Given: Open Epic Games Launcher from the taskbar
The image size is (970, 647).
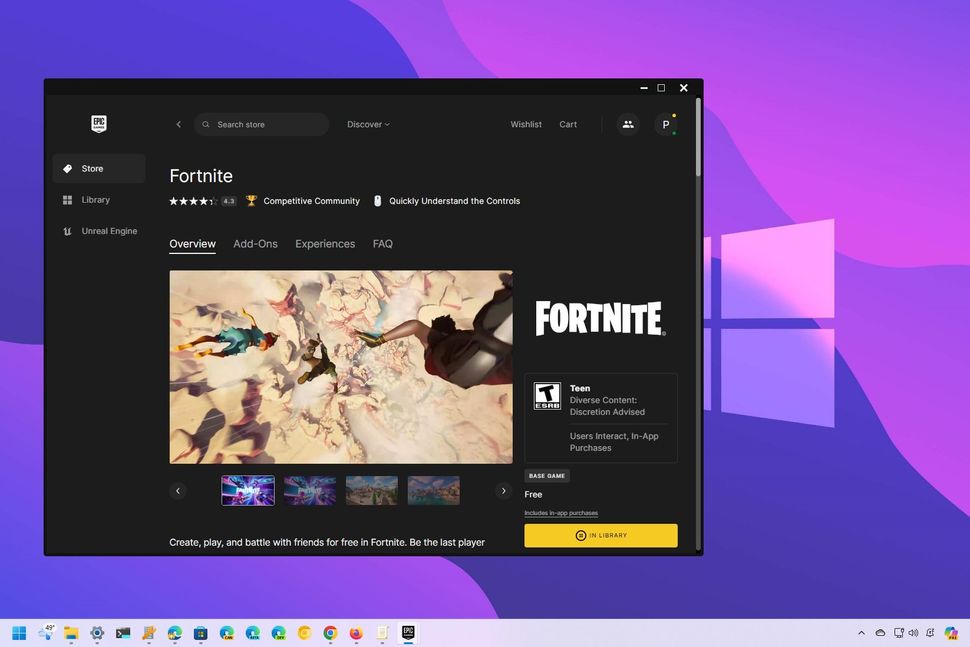Looking at the screenshot, I should (x=408, y=633).
